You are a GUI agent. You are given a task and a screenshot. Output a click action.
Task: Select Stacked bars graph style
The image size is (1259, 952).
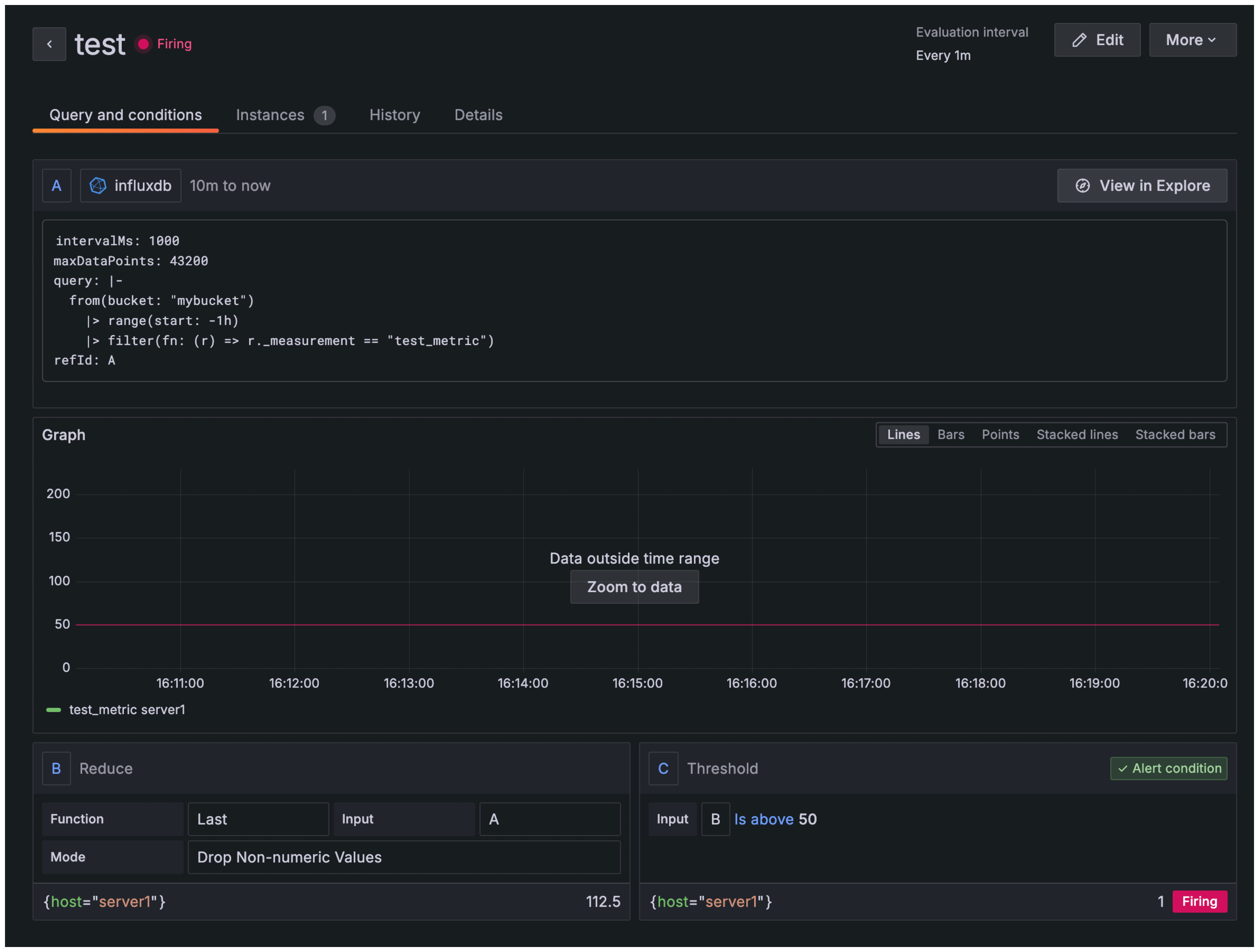point(1175,435)
